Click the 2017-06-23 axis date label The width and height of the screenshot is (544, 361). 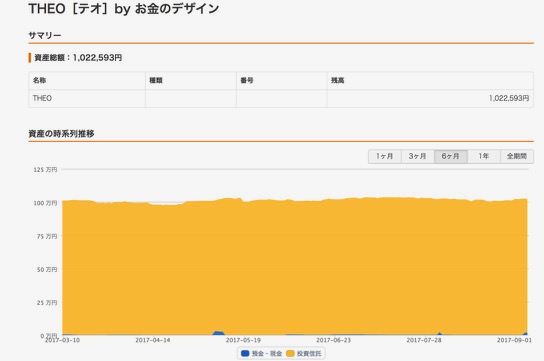coord(333,340)
